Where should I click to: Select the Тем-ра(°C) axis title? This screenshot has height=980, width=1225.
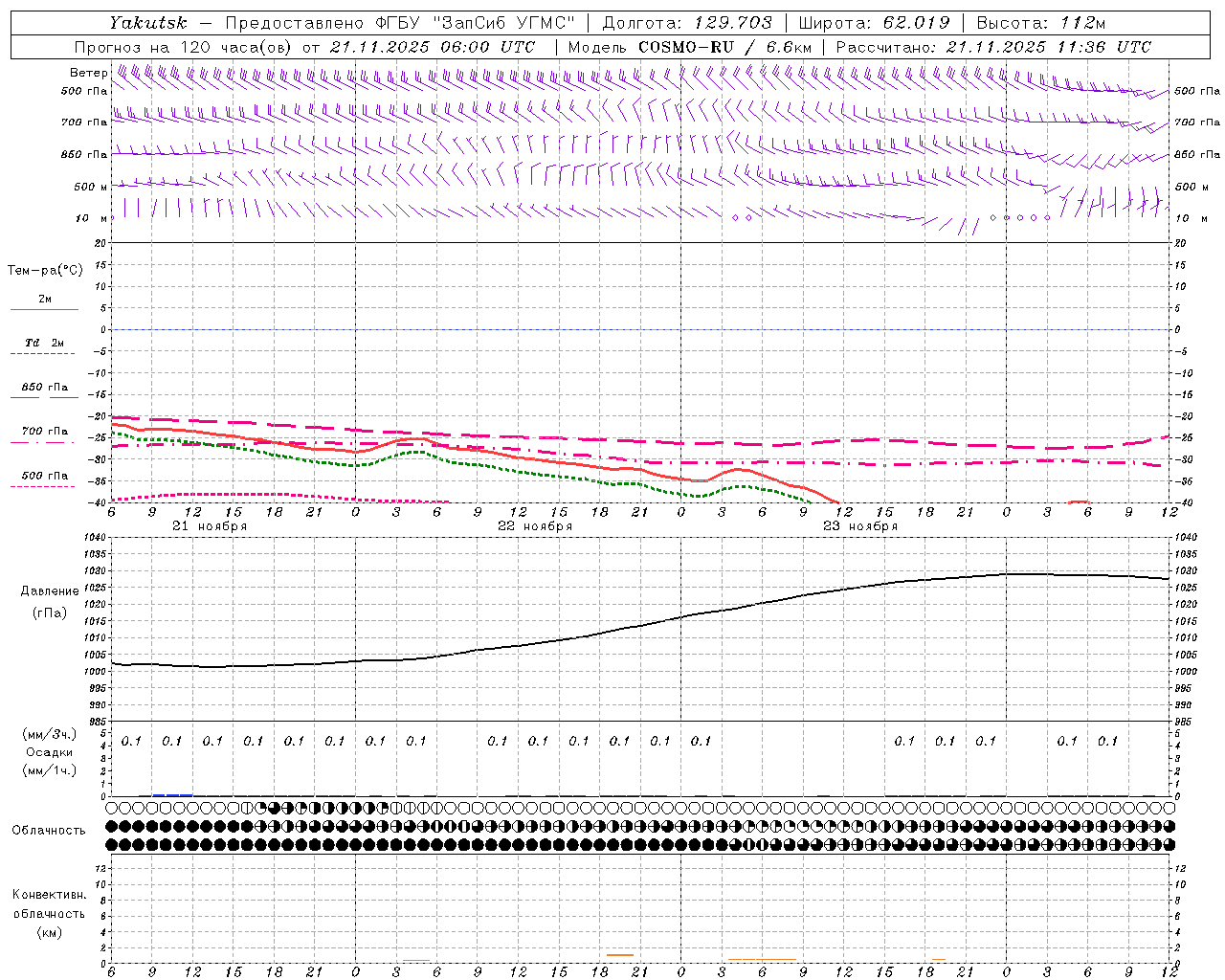point(45,271)
